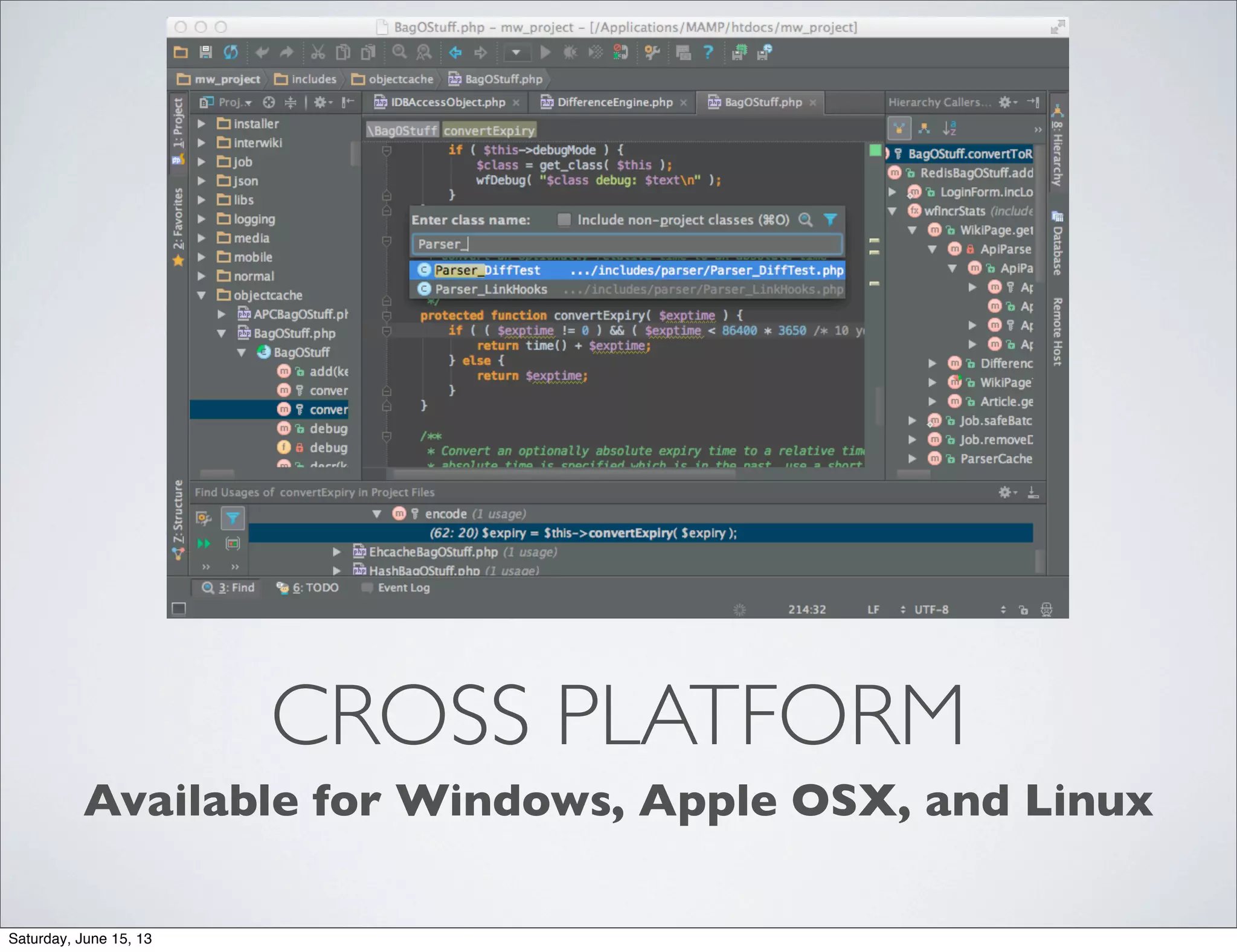
Task: Click the Cut scissors icon
Action: 318,53
